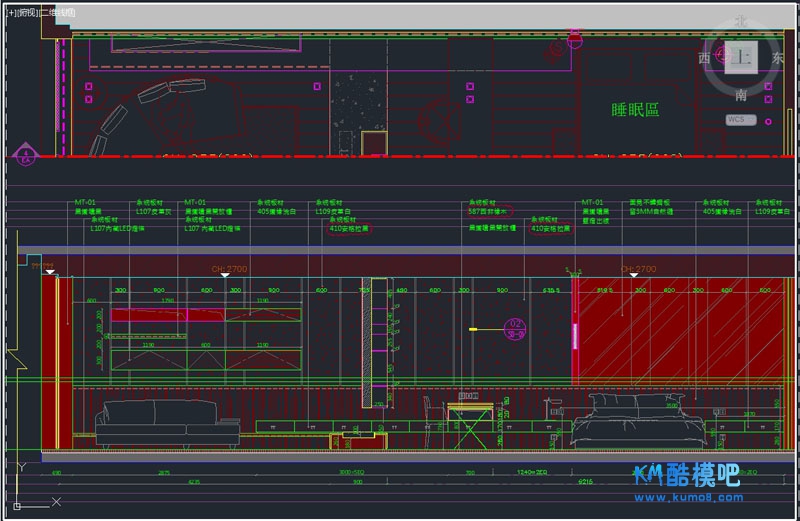Click the ViewCube north label 北

[741, 21]
